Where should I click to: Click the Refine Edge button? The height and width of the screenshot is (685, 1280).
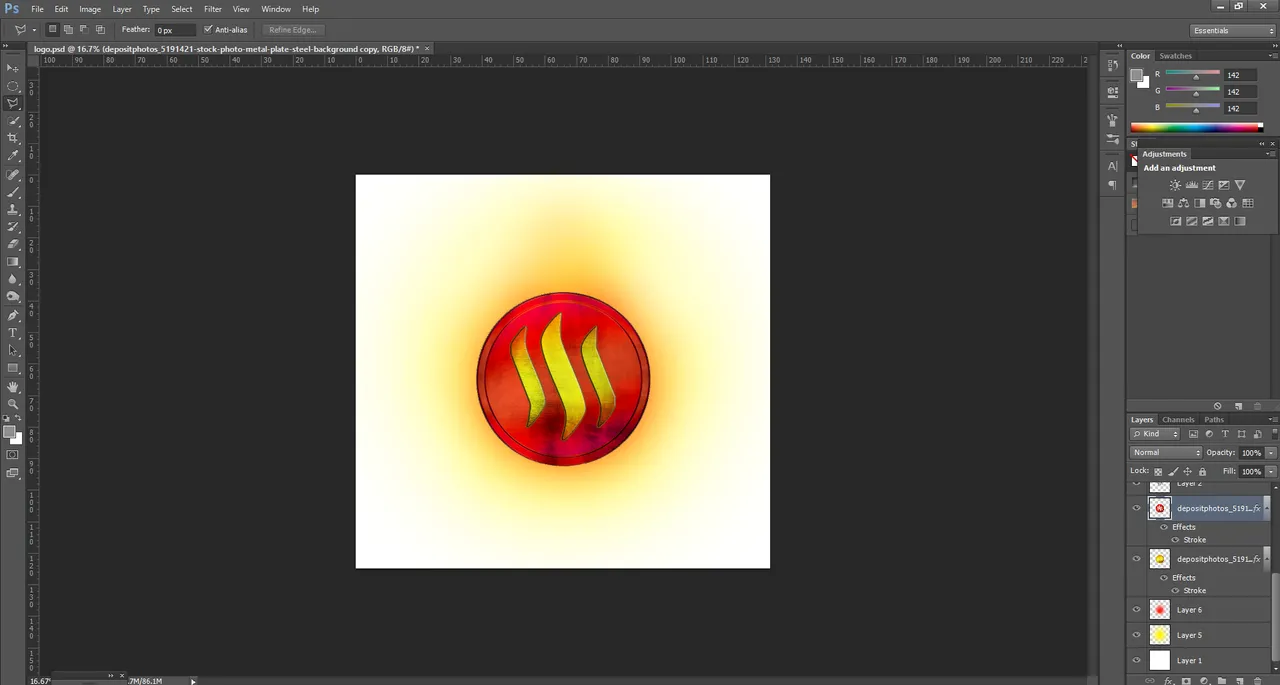(x=292, y=30)
